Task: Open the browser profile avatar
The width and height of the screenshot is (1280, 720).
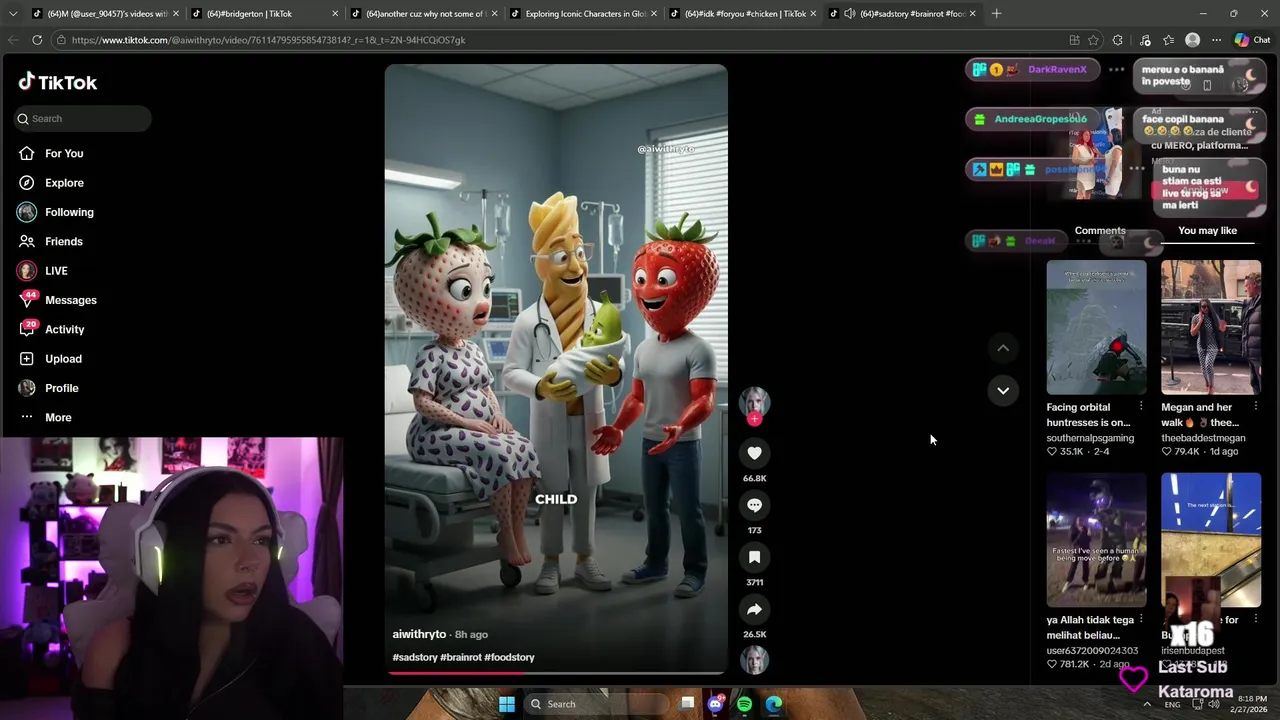Action: coord(1192,40)
